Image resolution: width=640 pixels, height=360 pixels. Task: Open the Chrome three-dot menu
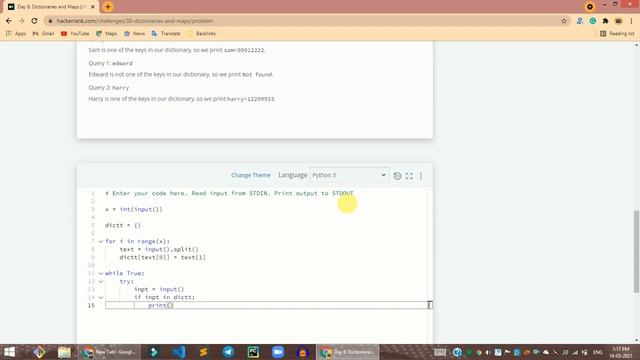631,21
